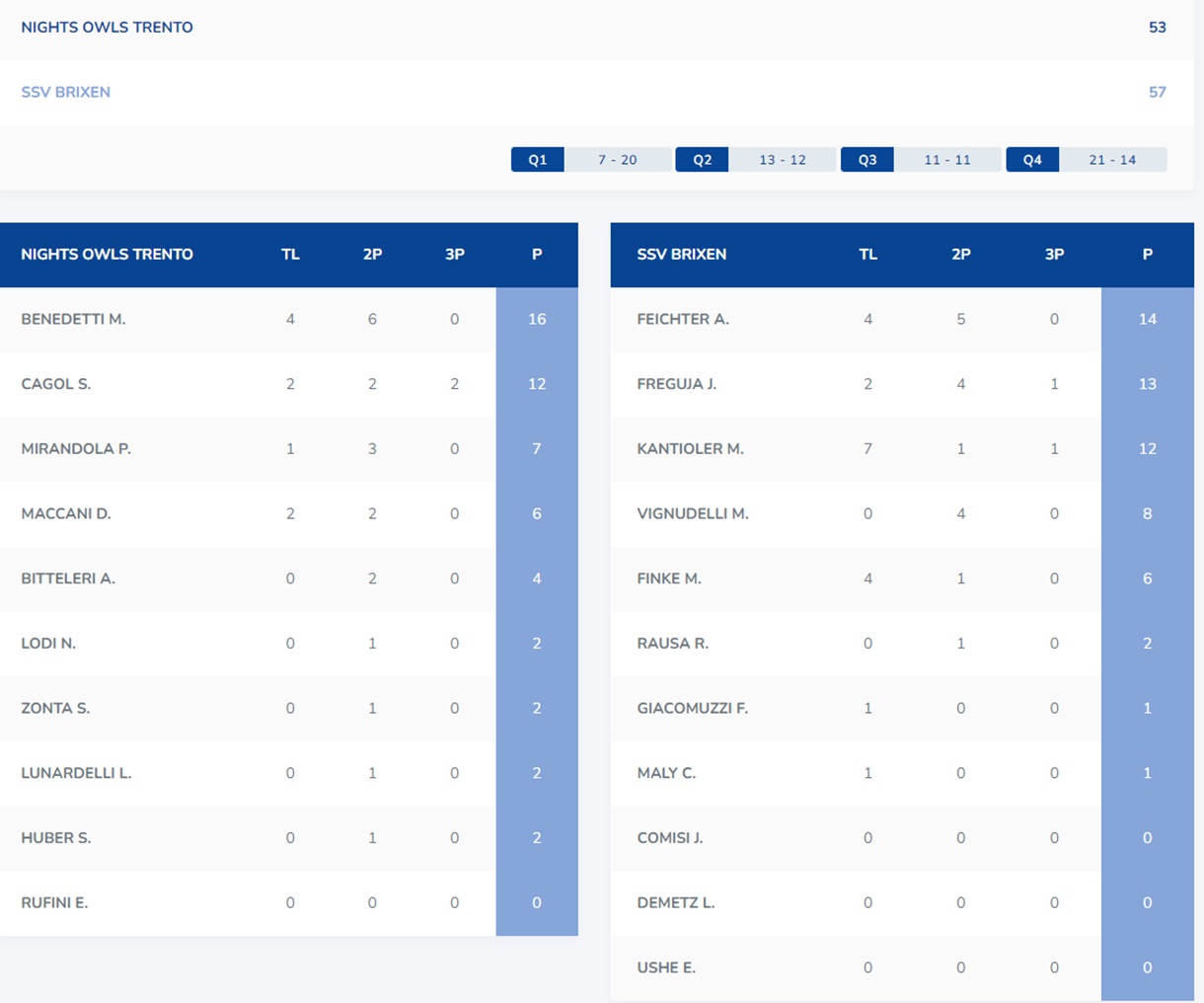Open the SSV Brixen team link at top
1204x1003 pixels.
(x=65, y=92)
